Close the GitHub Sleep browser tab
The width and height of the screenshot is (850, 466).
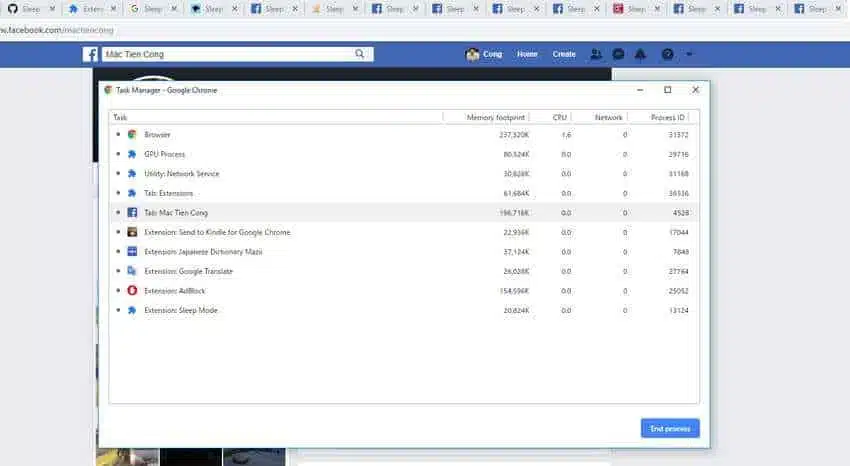52,9
